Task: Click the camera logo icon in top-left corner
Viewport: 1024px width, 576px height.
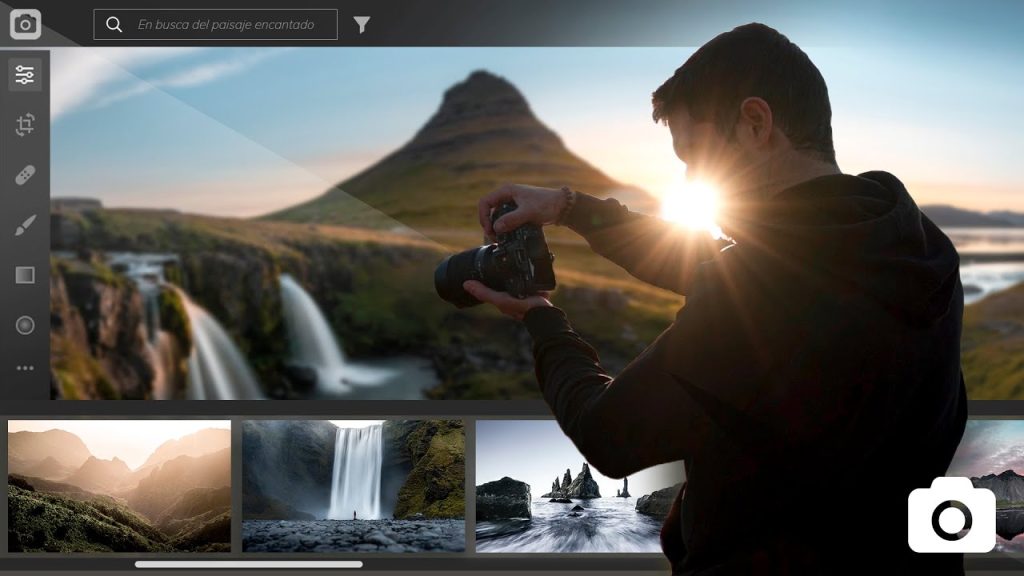Action: pos(25,24)
